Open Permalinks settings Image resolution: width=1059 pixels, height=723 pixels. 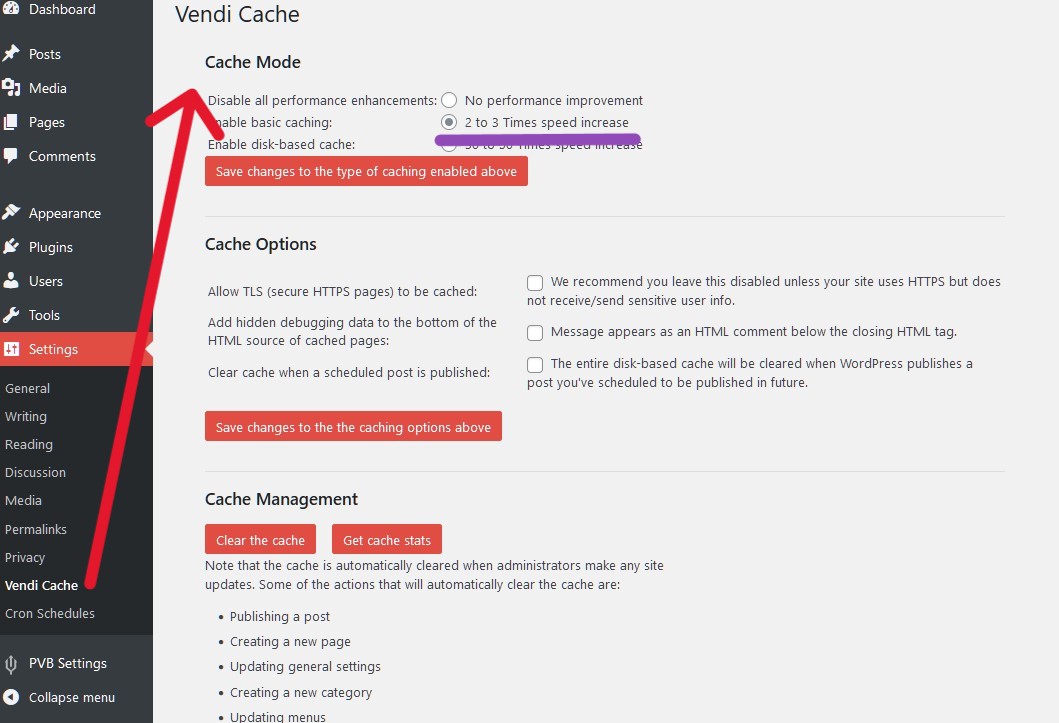tap(36, 529)
